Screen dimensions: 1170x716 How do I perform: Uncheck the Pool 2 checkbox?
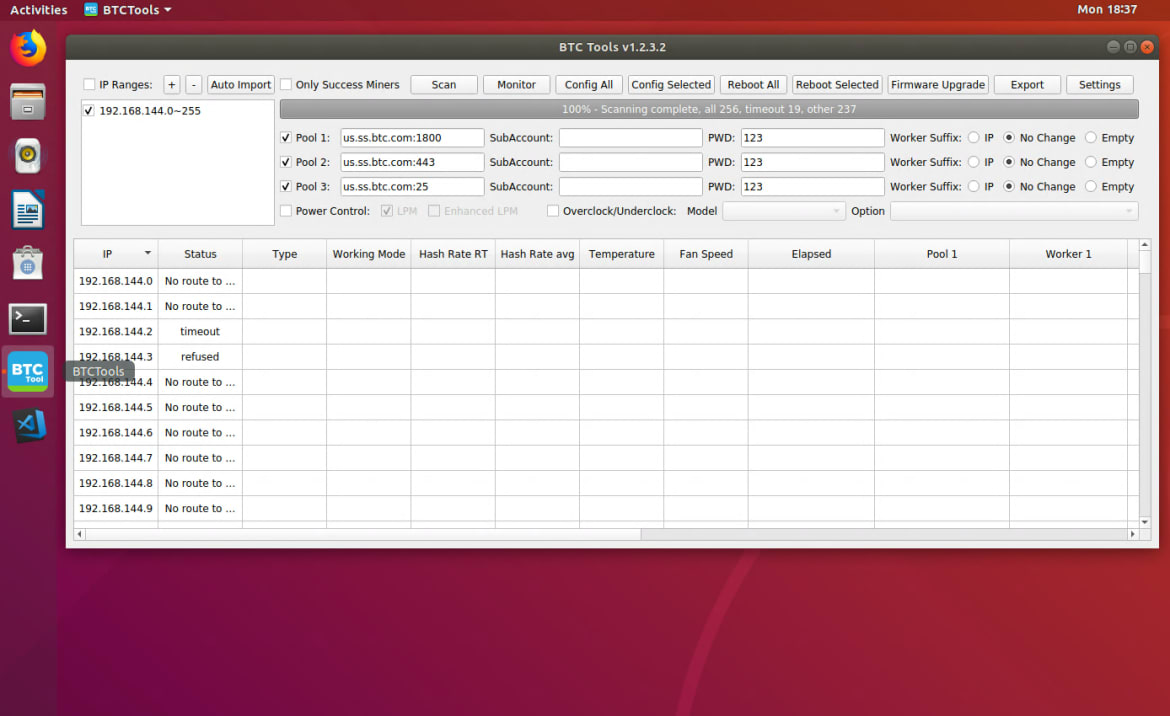tap(287, 162)
